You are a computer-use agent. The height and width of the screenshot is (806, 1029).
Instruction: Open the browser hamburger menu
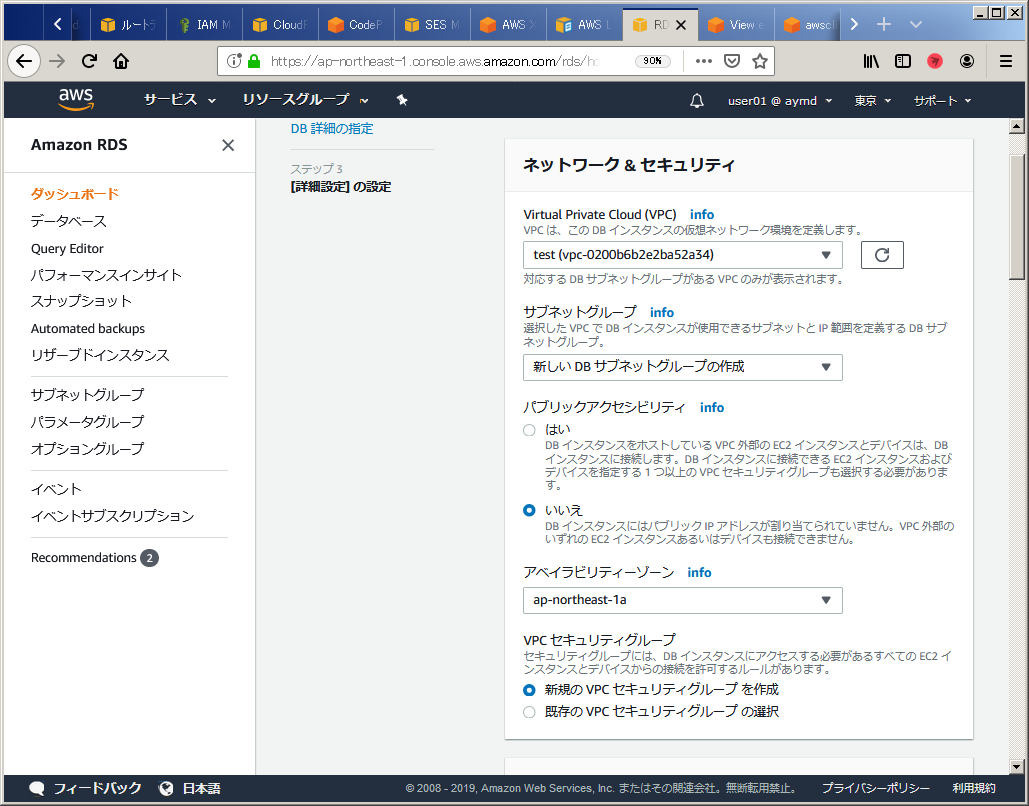(1005, 61)
